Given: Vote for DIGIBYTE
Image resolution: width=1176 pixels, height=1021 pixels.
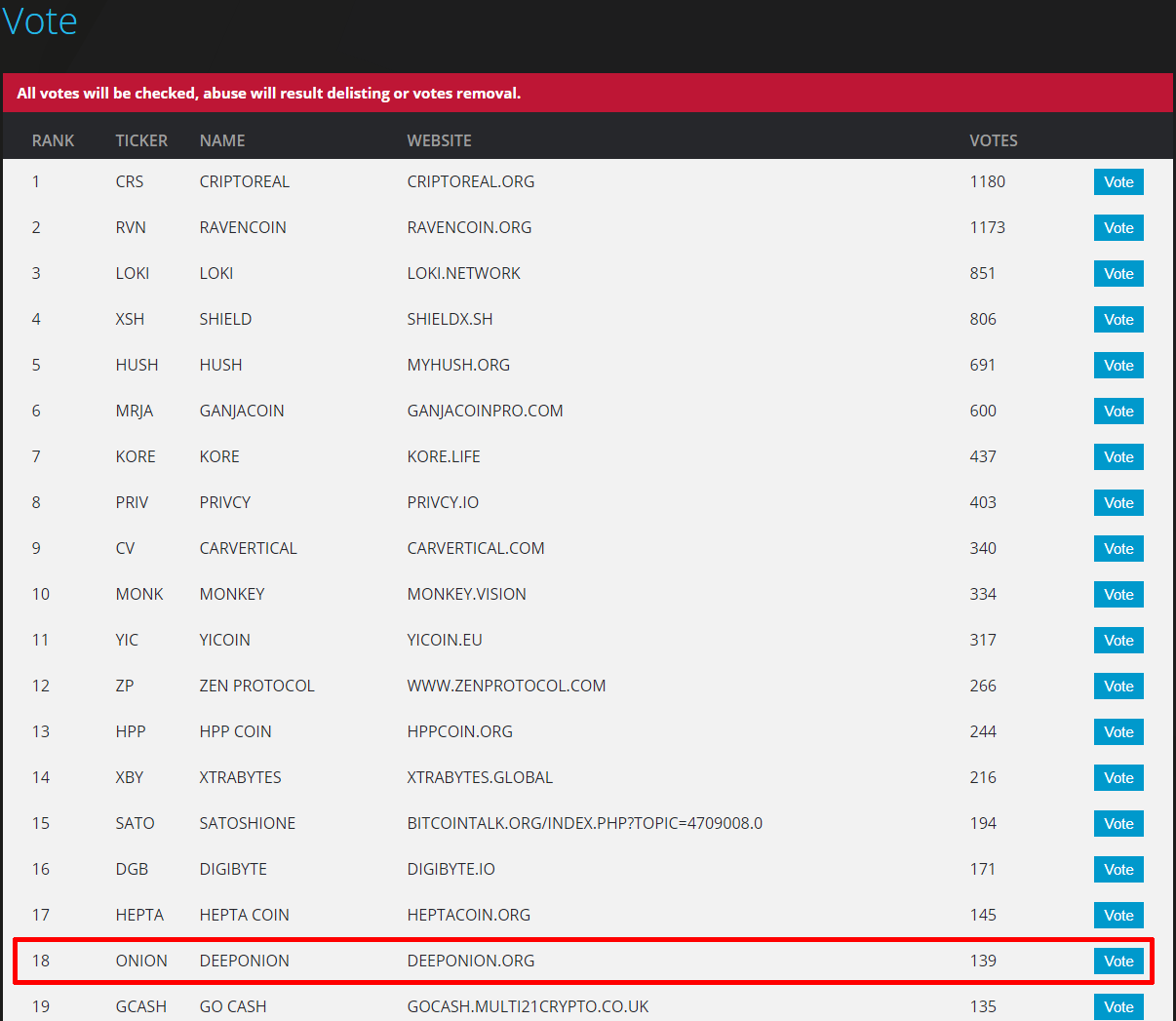Looking at the screenshot, I should 1118,870.
